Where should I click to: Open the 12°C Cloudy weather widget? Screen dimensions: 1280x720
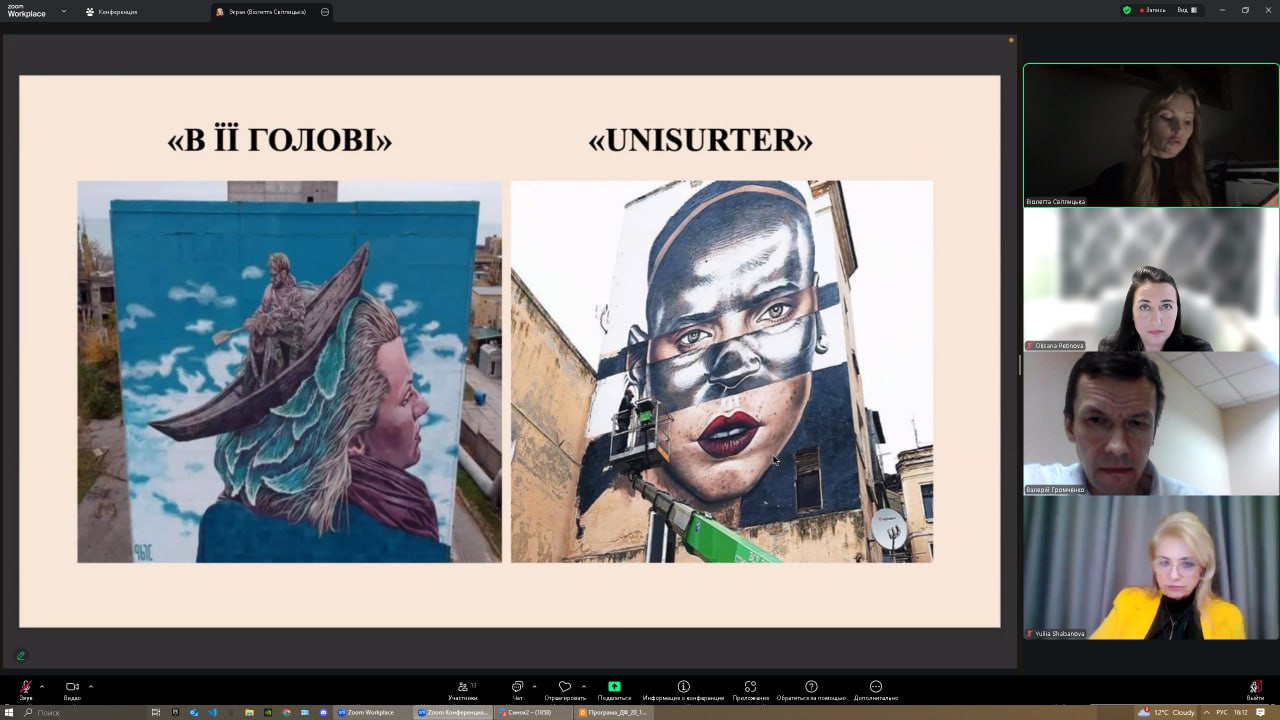click(x=1166, y=712)
